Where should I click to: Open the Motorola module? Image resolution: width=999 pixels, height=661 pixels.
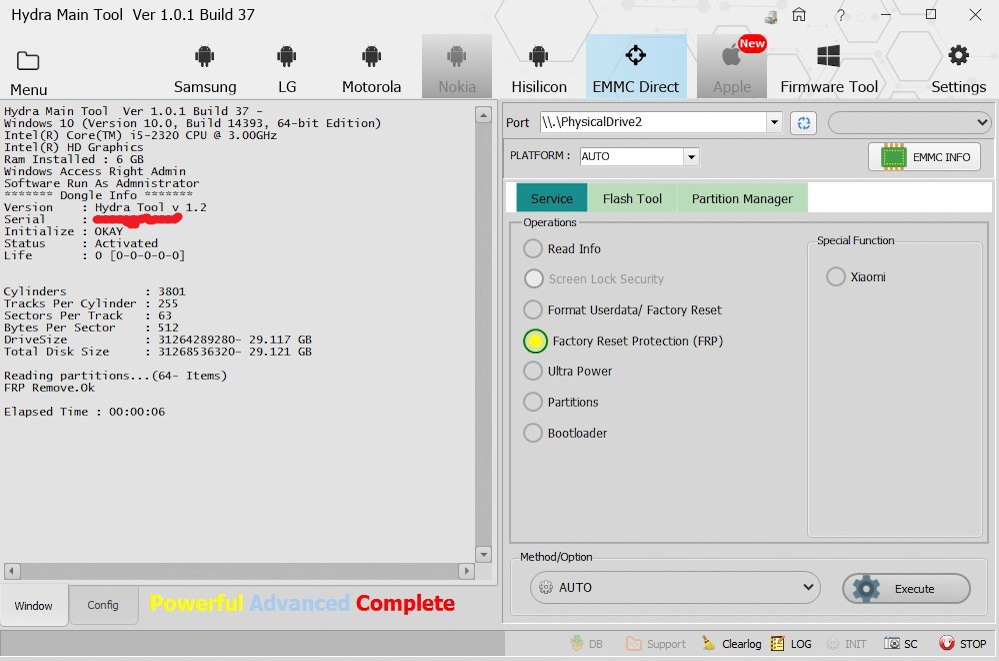[x=371, y=68]
